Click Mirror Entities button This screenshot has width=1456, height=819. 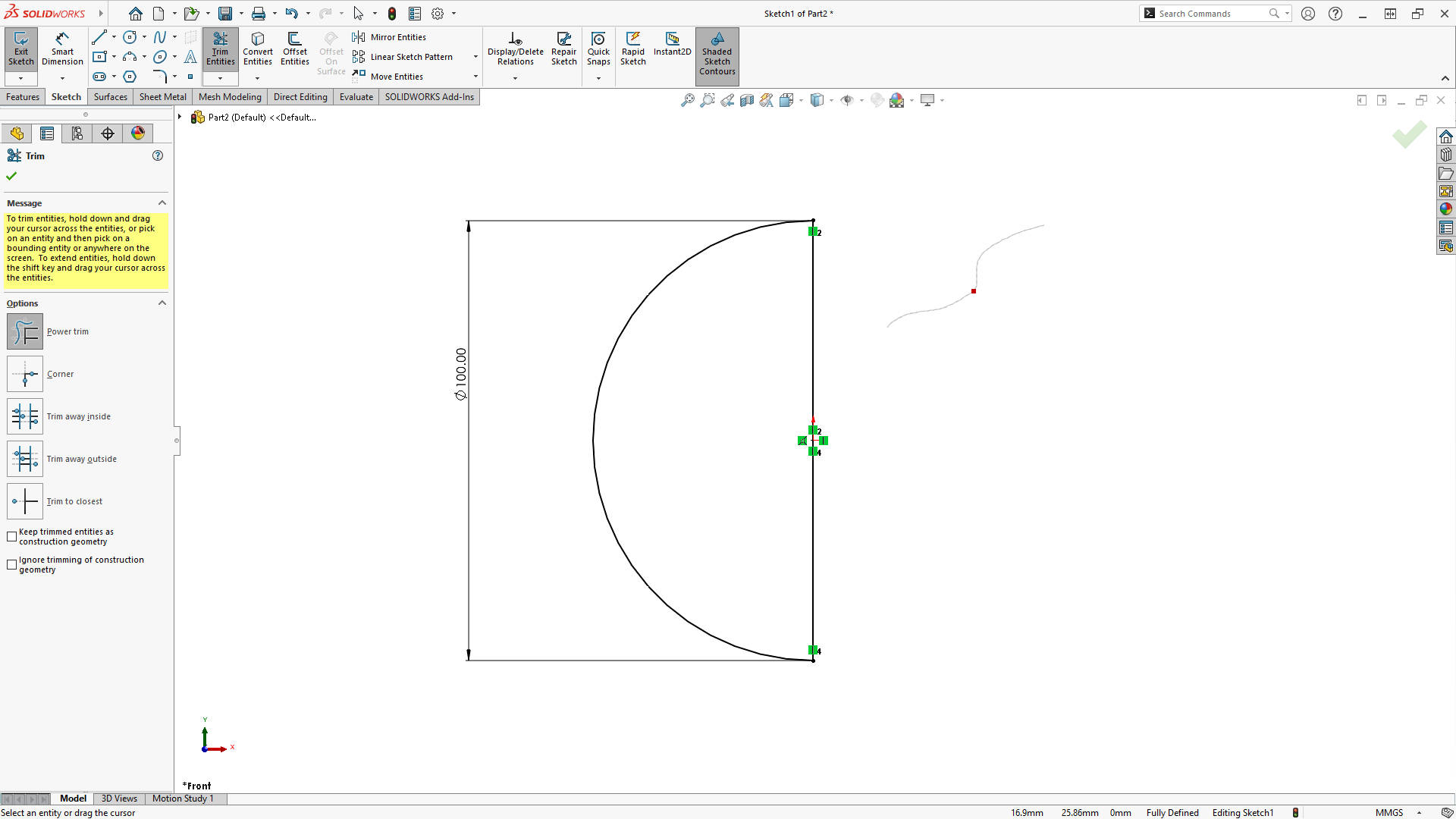click(389, 37)
